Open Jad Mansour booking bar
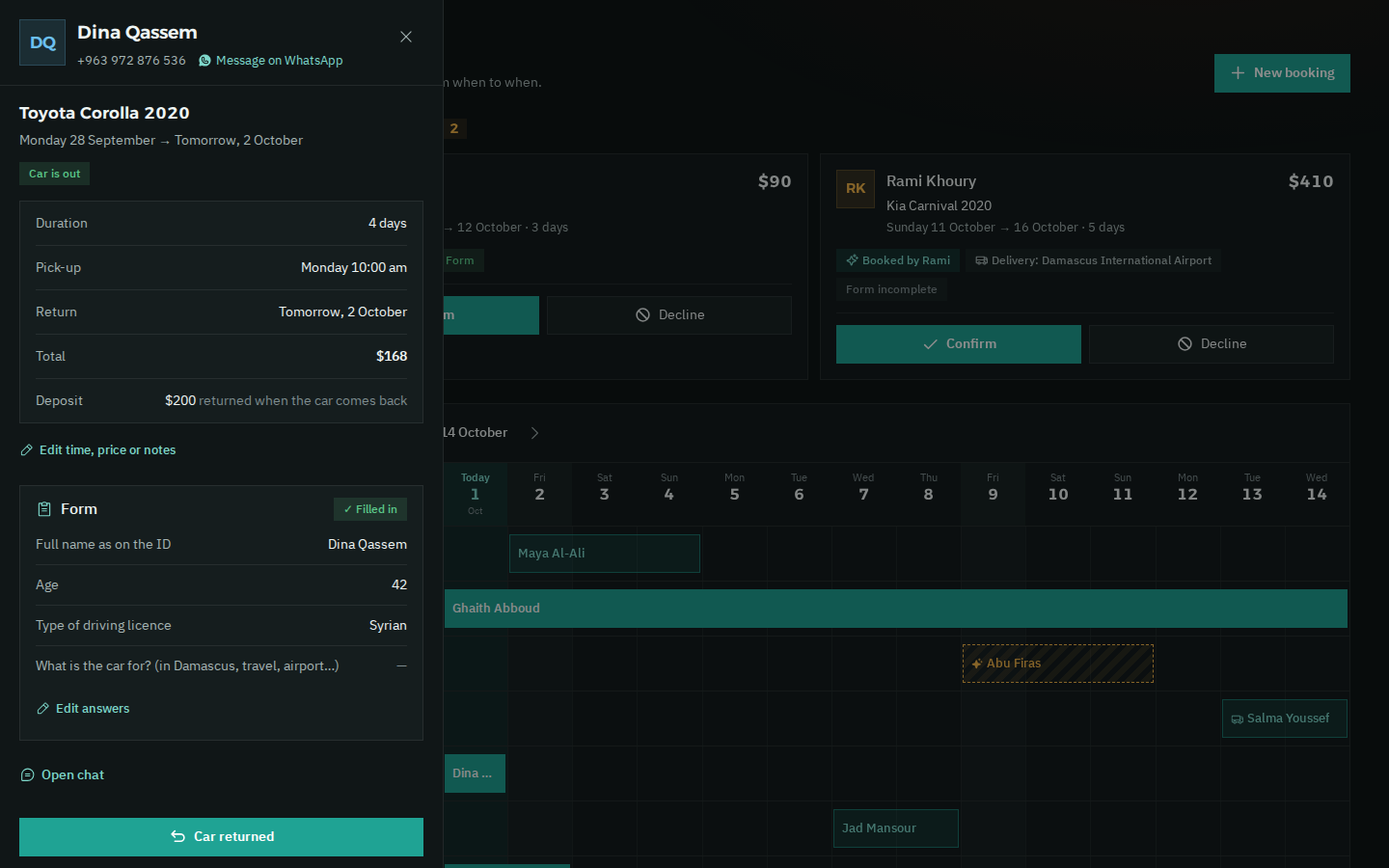1389x868 pixels. (896, 828)
